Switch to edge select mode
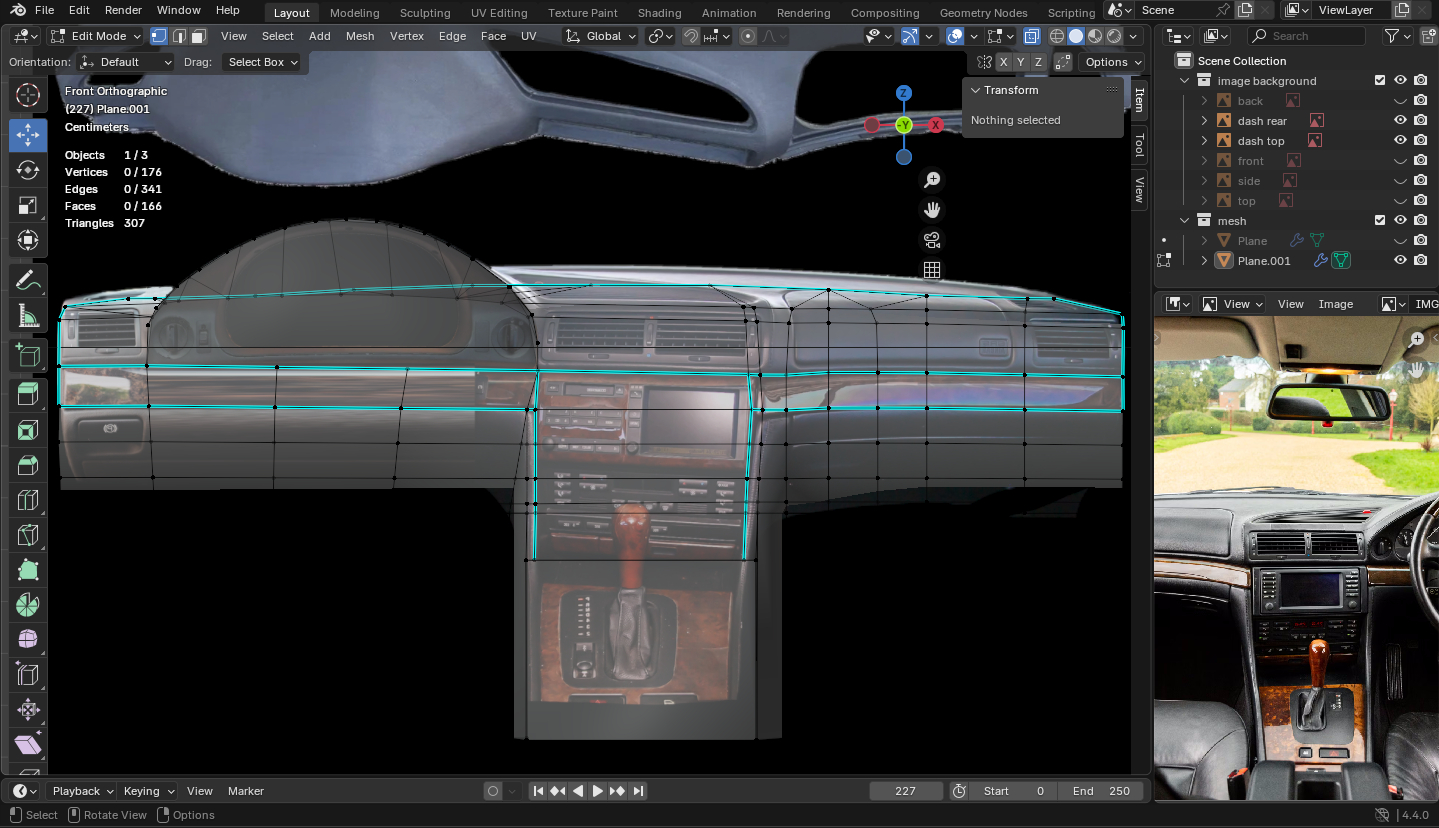Screen dimensions: 1439x828 179,36
